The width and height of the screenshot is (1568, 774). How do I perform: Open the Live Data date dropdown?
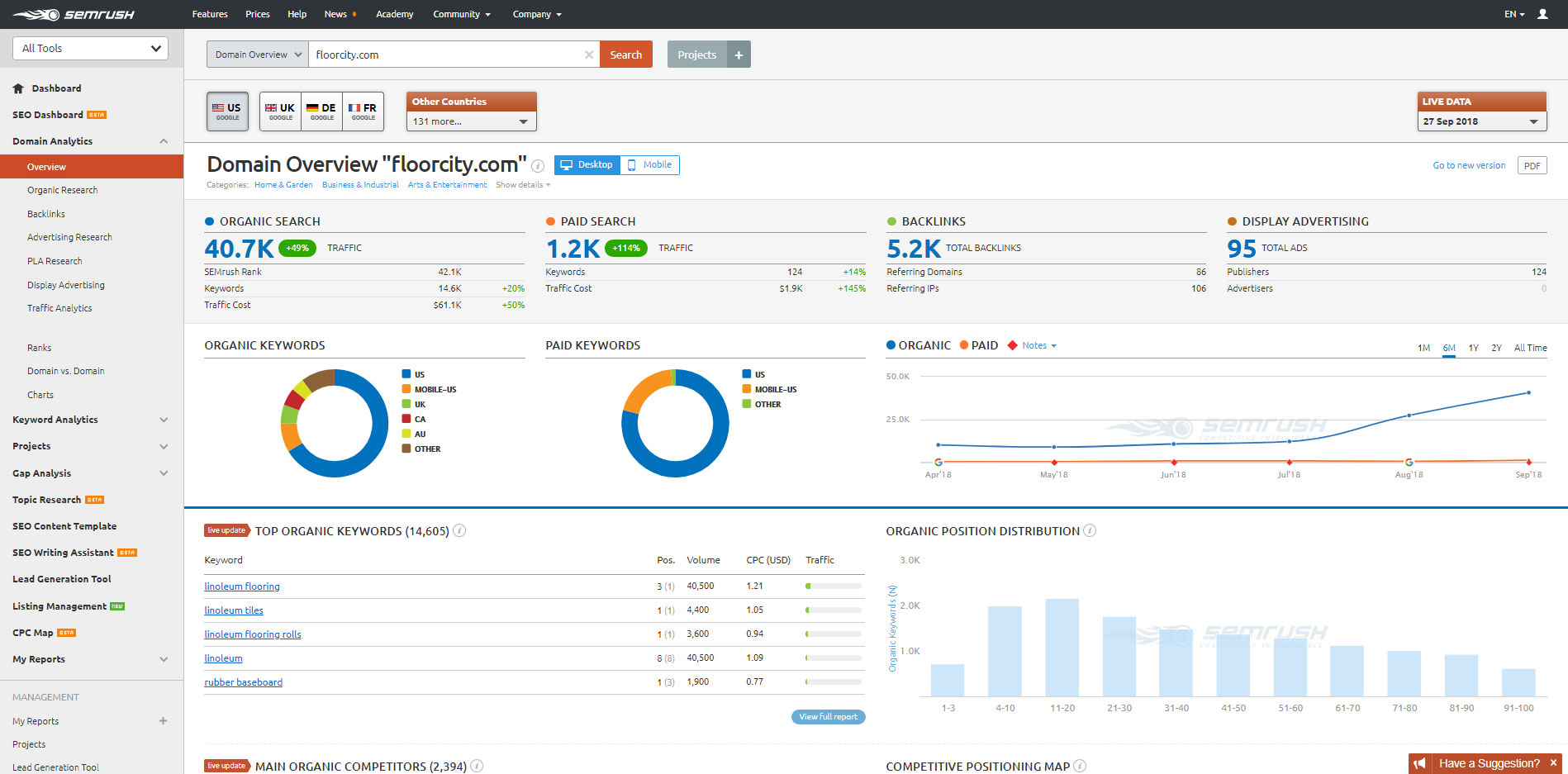pyautogui.click(x=1482, y=121)
